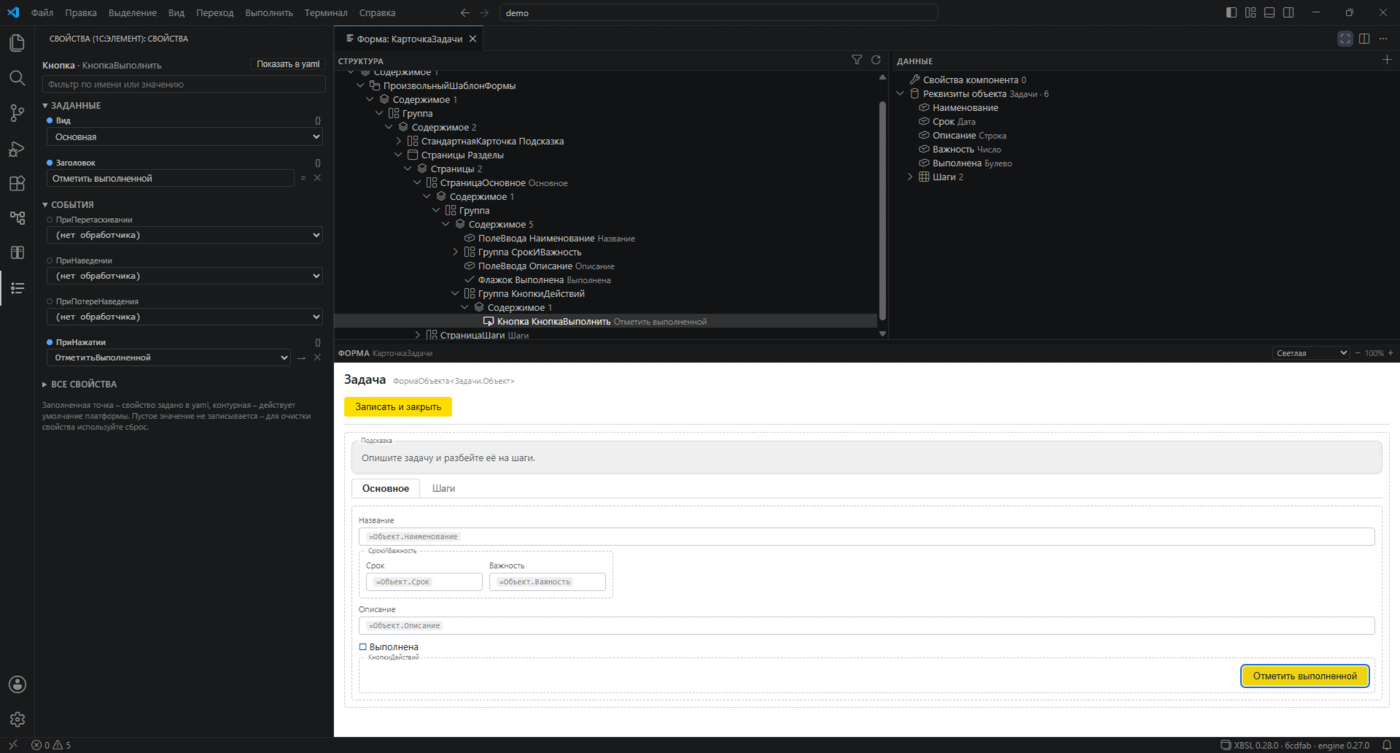Click the filter icon in Структура panel
This screenshot has width=1400, height=753.
pos(857,60)
